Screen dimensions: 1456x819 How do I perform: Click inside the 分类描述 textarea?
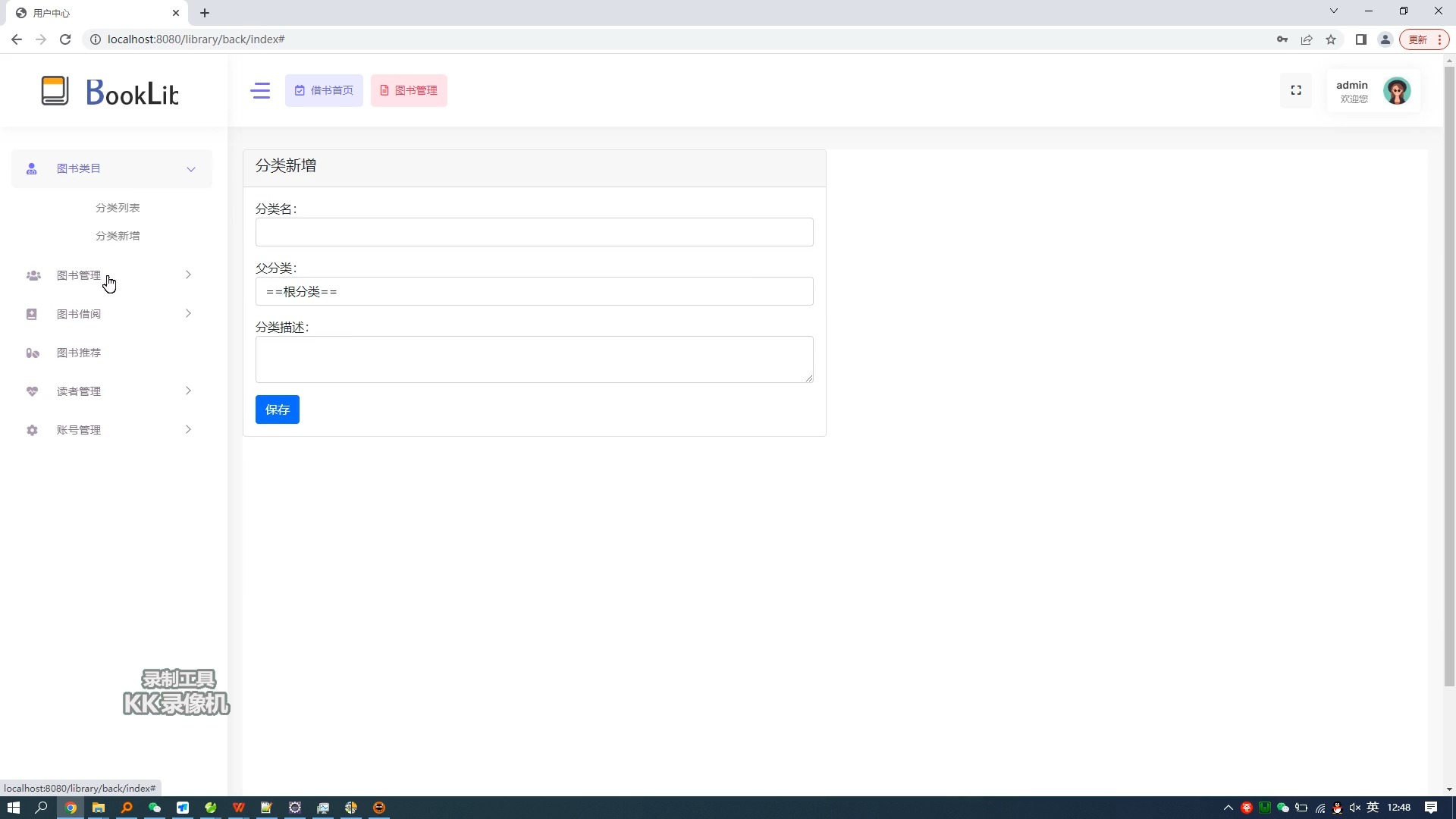coord(534,359)
